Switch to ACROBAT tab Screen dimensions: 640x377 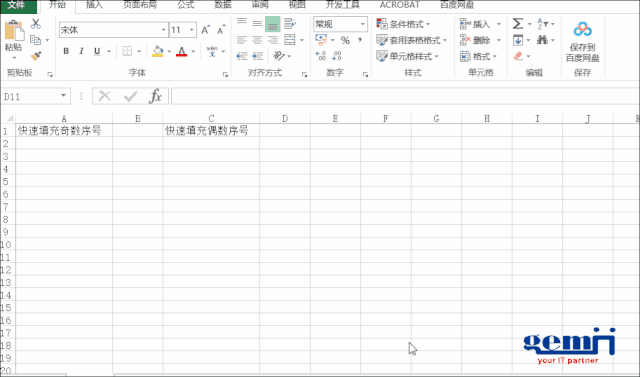pos(400,5)
